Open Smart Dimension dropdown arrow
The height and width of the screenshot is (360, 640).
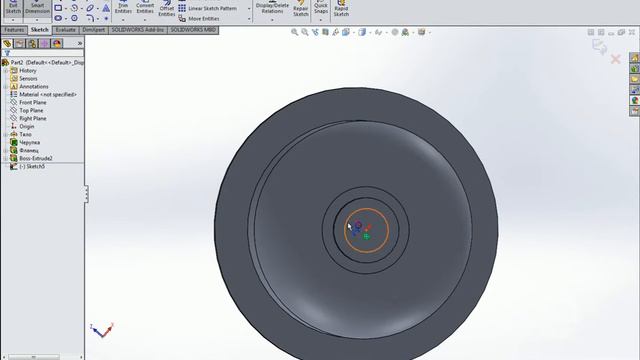(x=37, y=20)
